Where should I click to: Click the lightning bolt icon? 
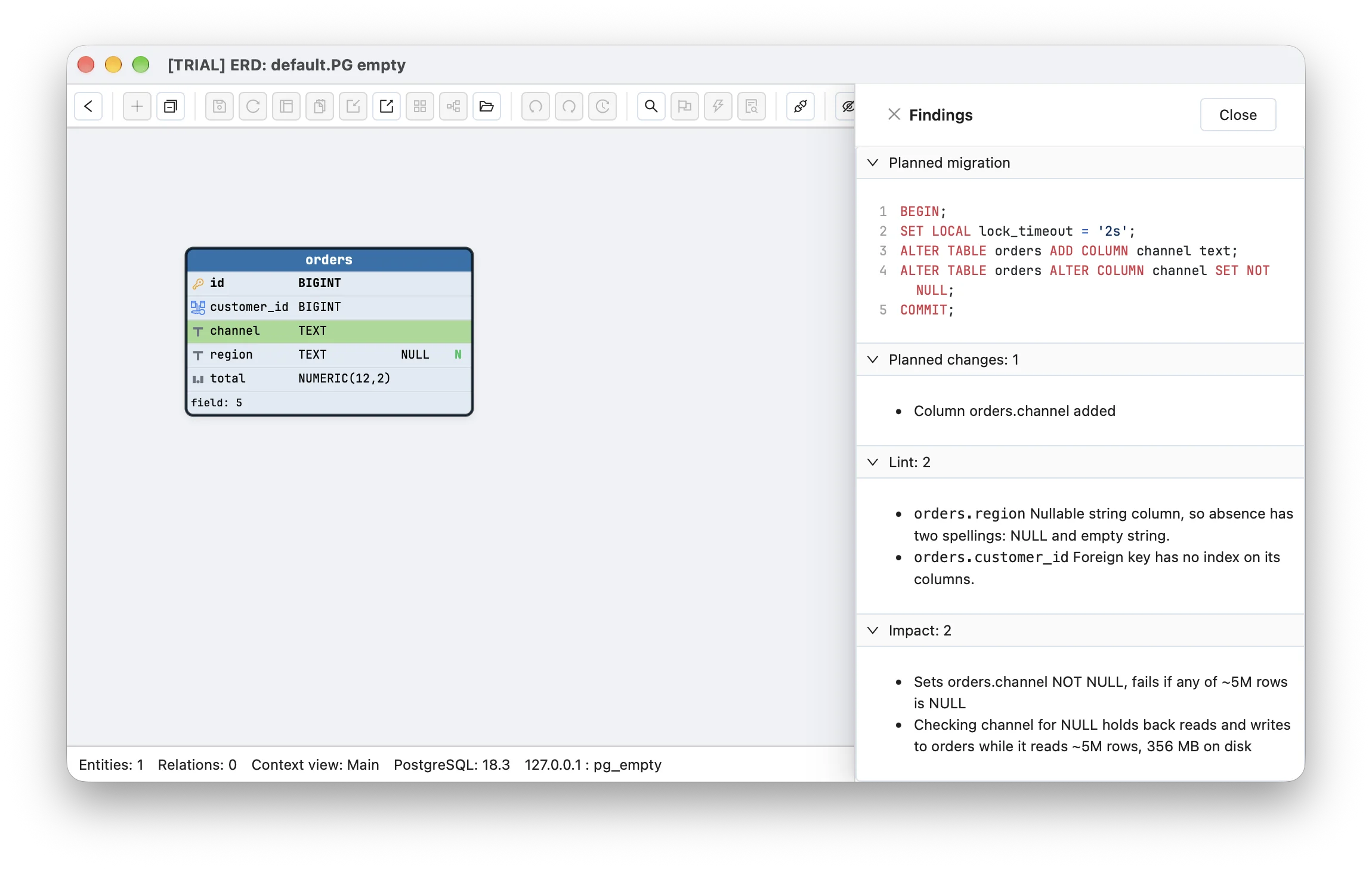(718, 106)
